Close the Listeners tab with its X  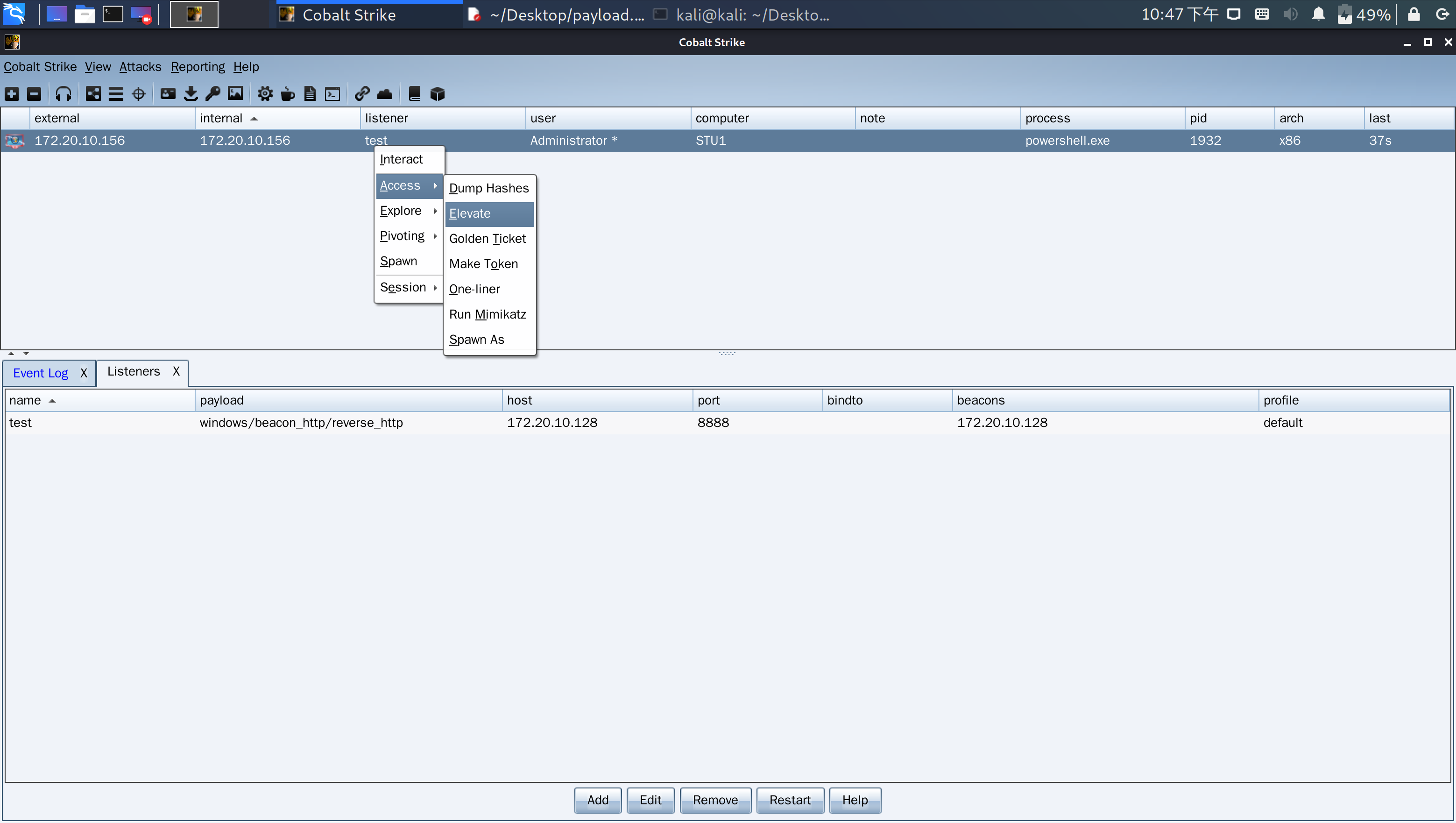coord(177,371)
